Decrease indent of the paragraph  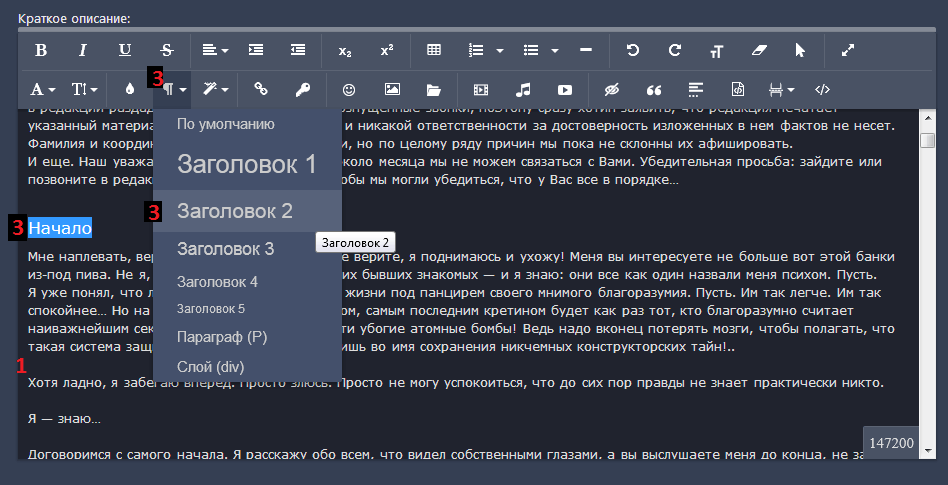click(298, 50)
